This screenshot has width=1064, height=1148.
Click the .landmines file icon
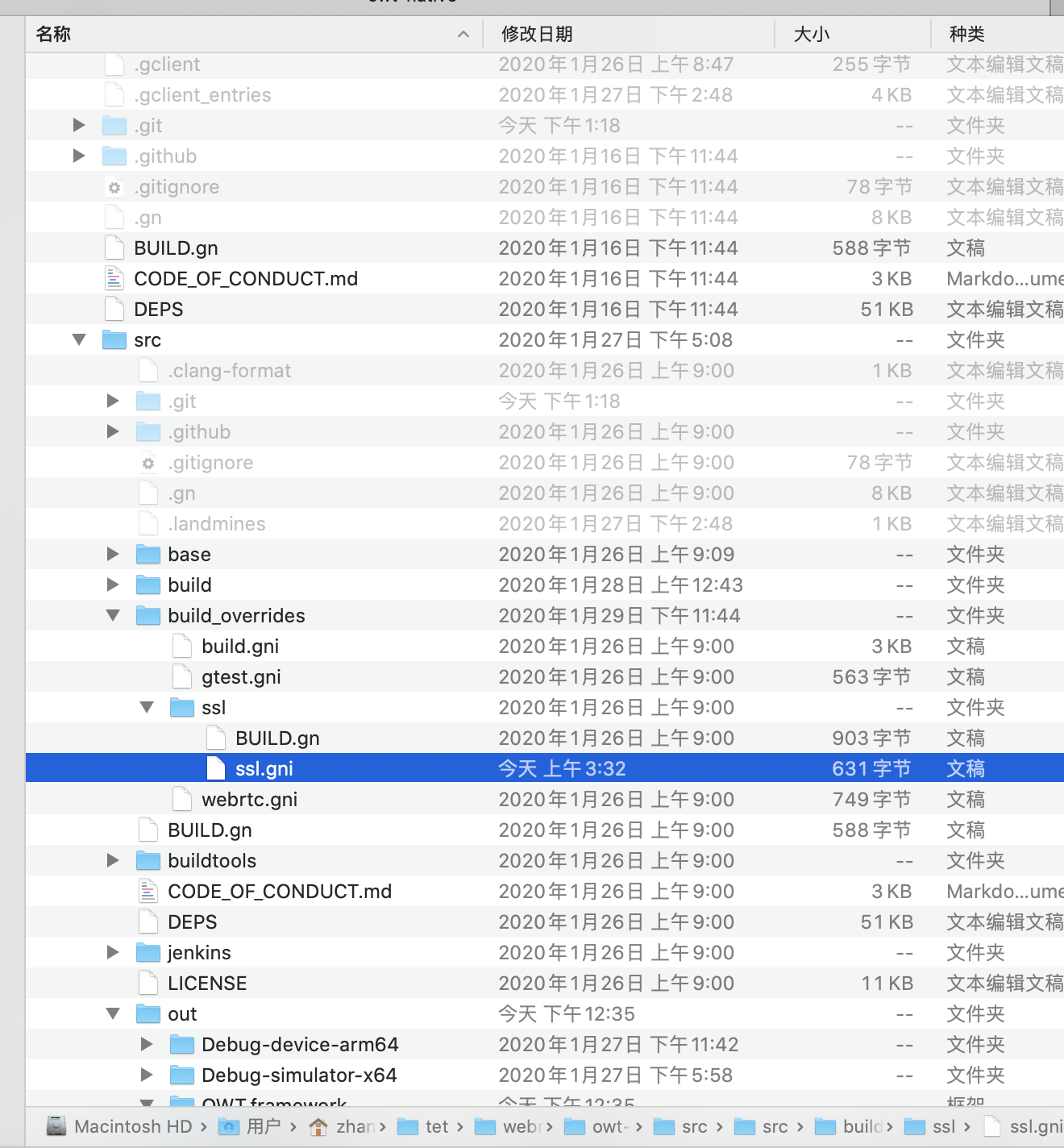(x=148, y=523)
